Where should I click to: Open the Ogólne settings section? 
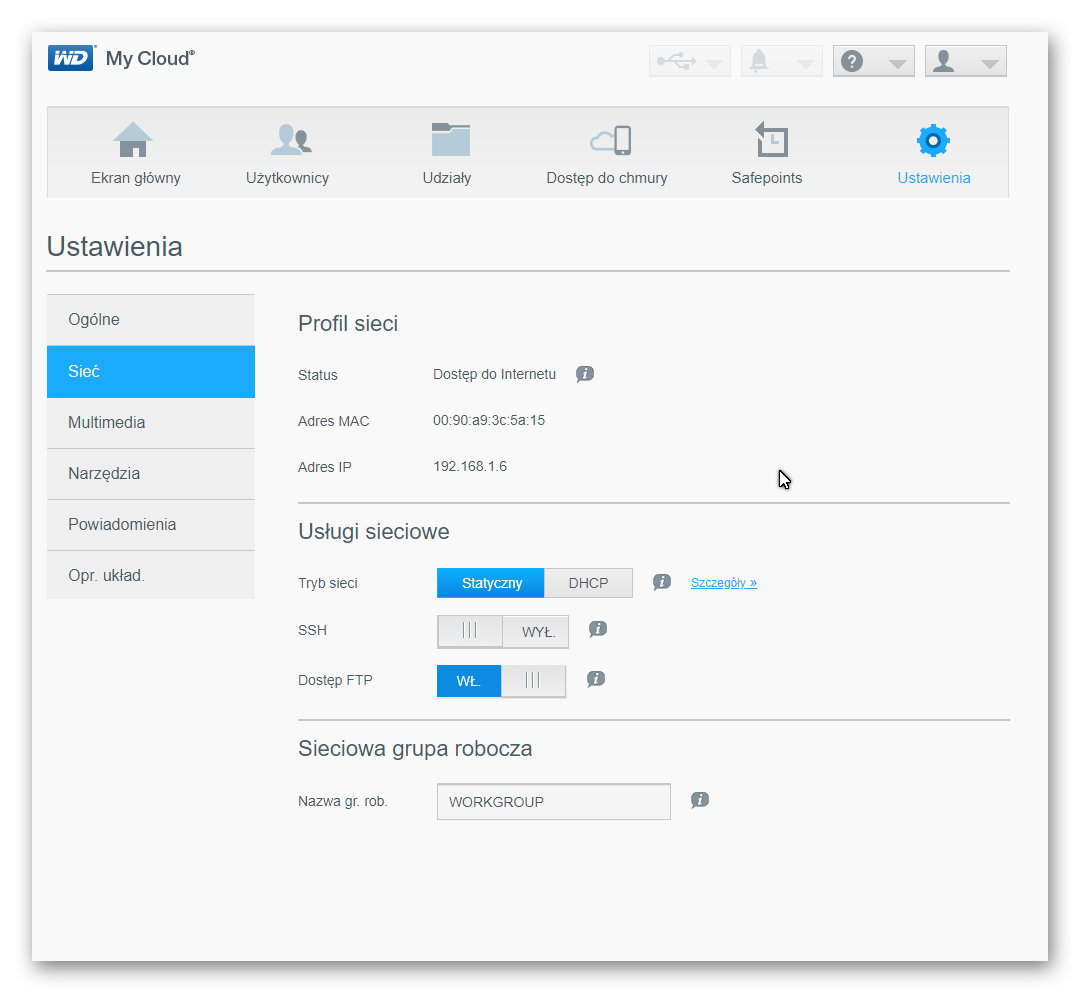click(151, 320)
